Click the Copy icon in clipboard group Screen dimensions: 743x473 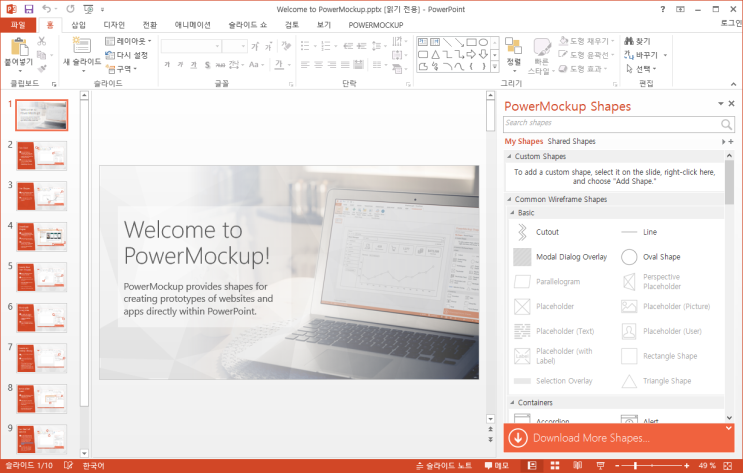pos(42,55)
